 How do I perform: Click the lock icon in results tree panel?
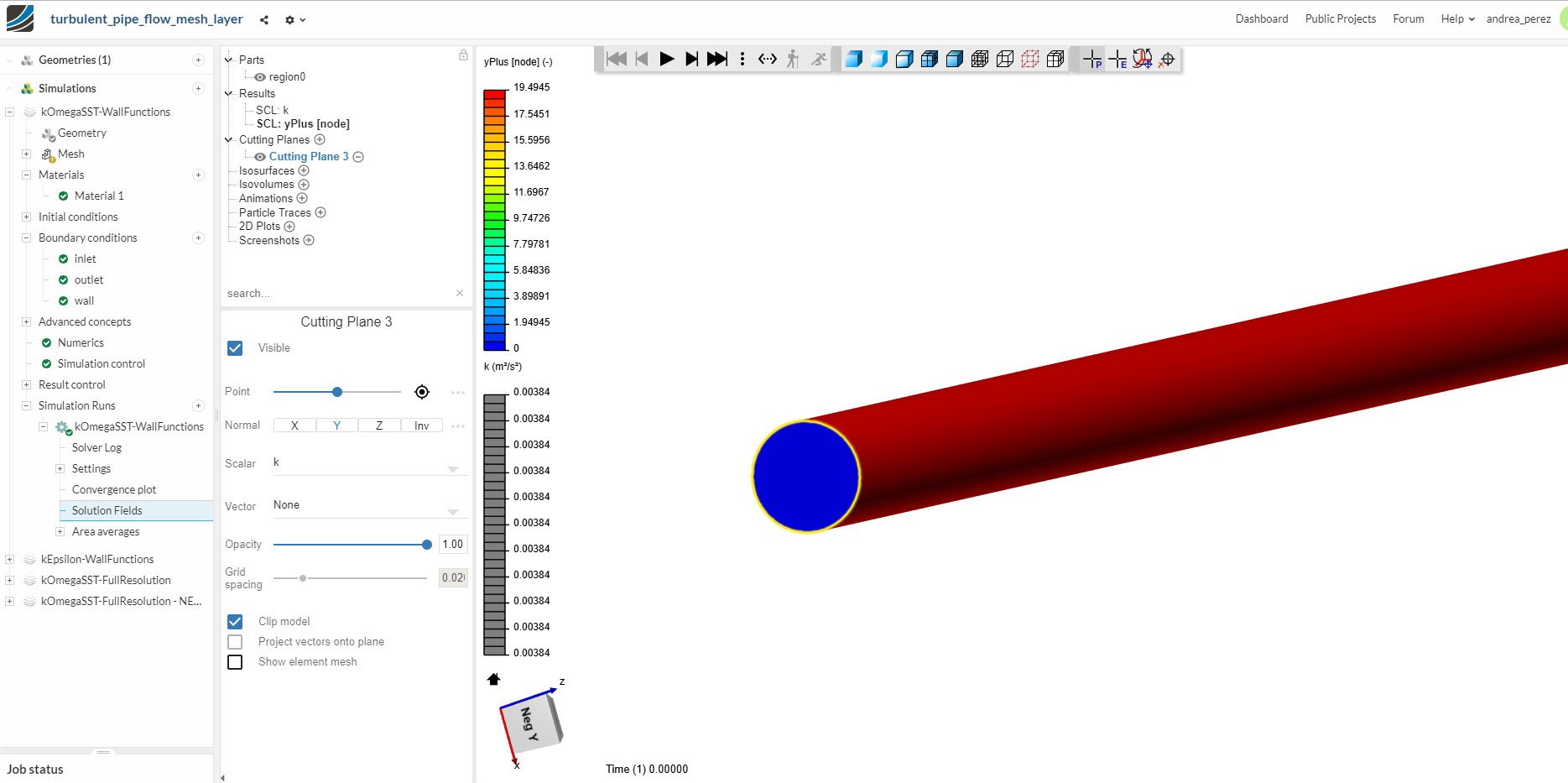(x=463, y=55)
